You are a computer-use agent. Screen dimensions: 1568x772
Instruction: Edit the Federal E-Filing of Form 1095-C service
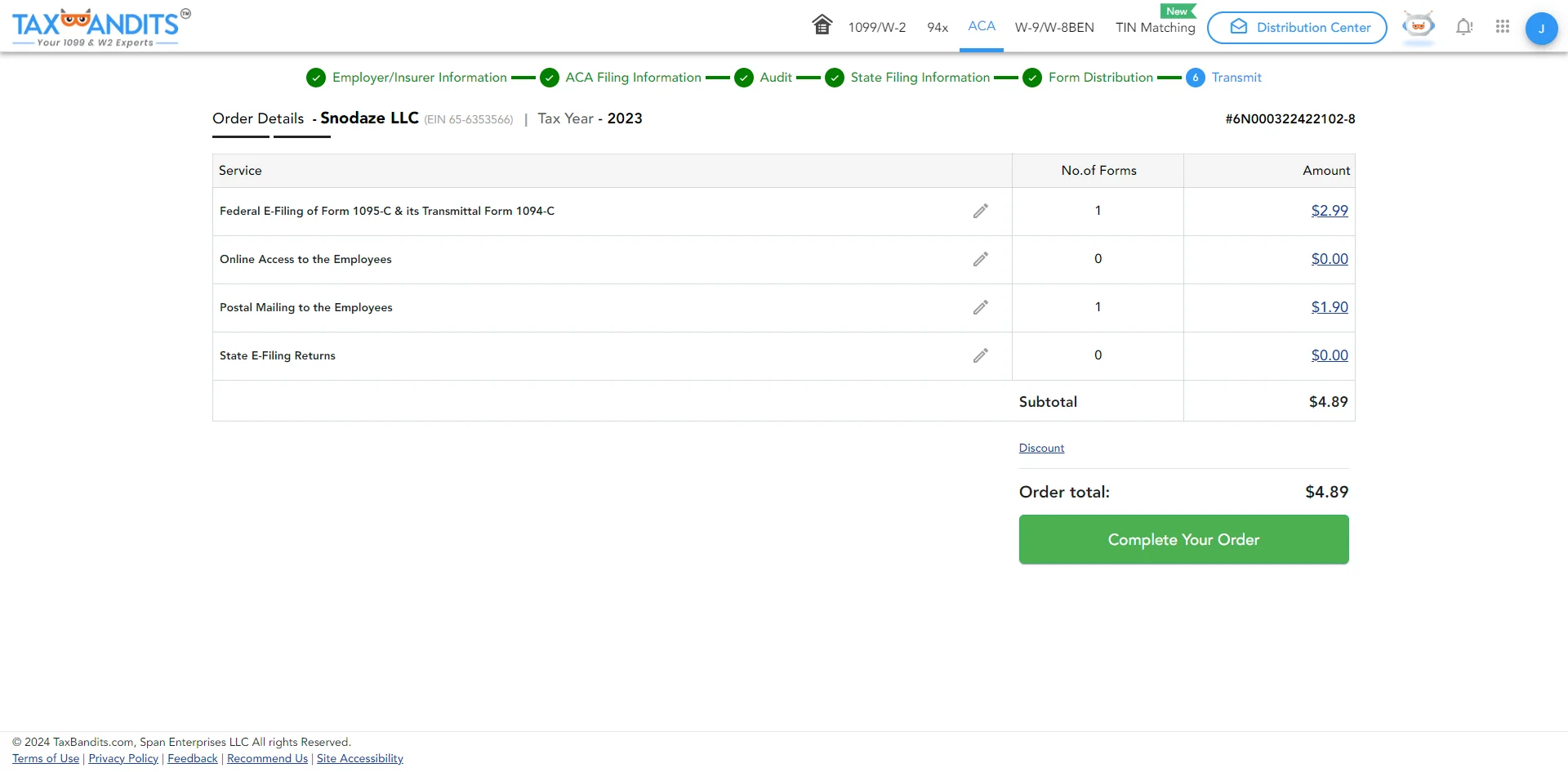[980, 211]
